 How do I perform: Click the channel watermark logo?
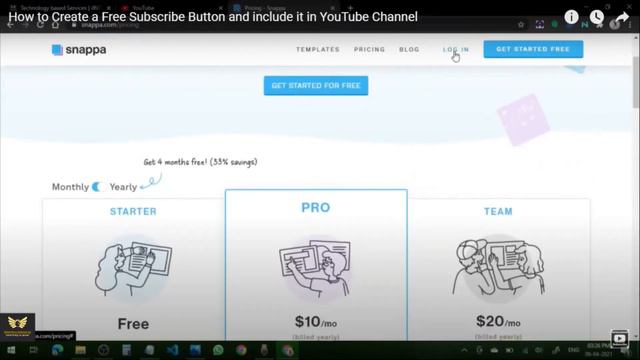pos(18,326)
